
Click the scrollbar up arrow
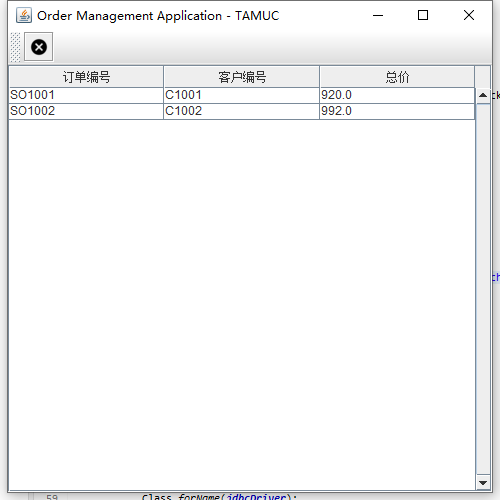pos(483,96)
